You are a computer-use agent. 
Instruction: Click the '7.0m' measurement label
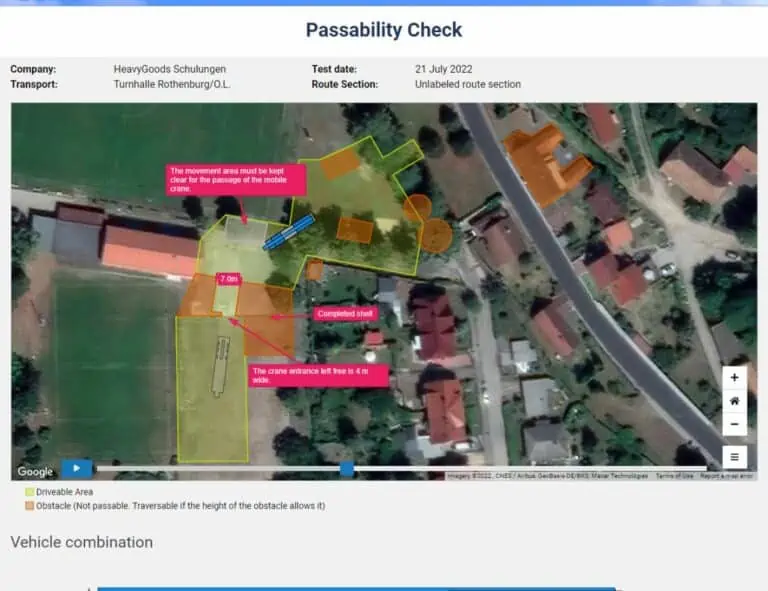[x=228, y=279]
